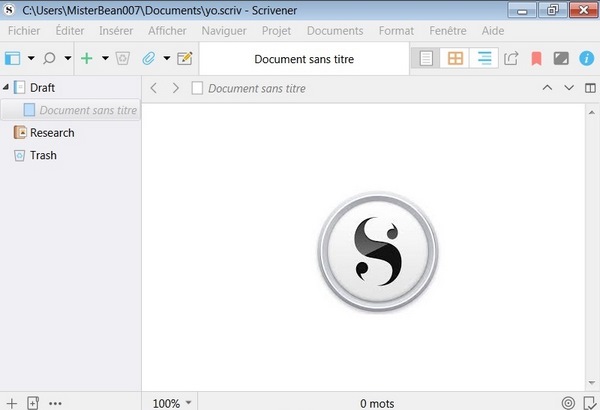
Task: Click inside the empty editor text area
Action: [x=363, y=247]
